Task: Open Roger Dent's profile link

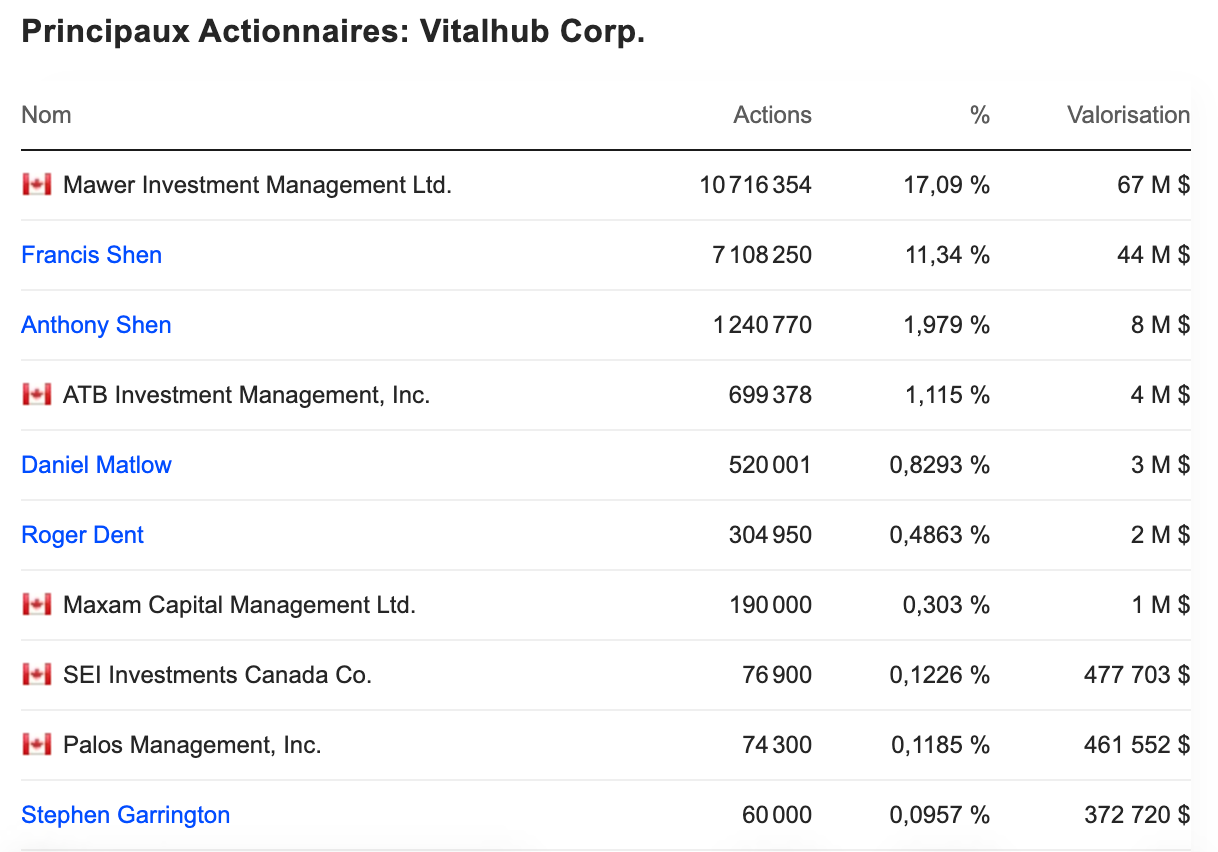Action: (x=82, y=535)
